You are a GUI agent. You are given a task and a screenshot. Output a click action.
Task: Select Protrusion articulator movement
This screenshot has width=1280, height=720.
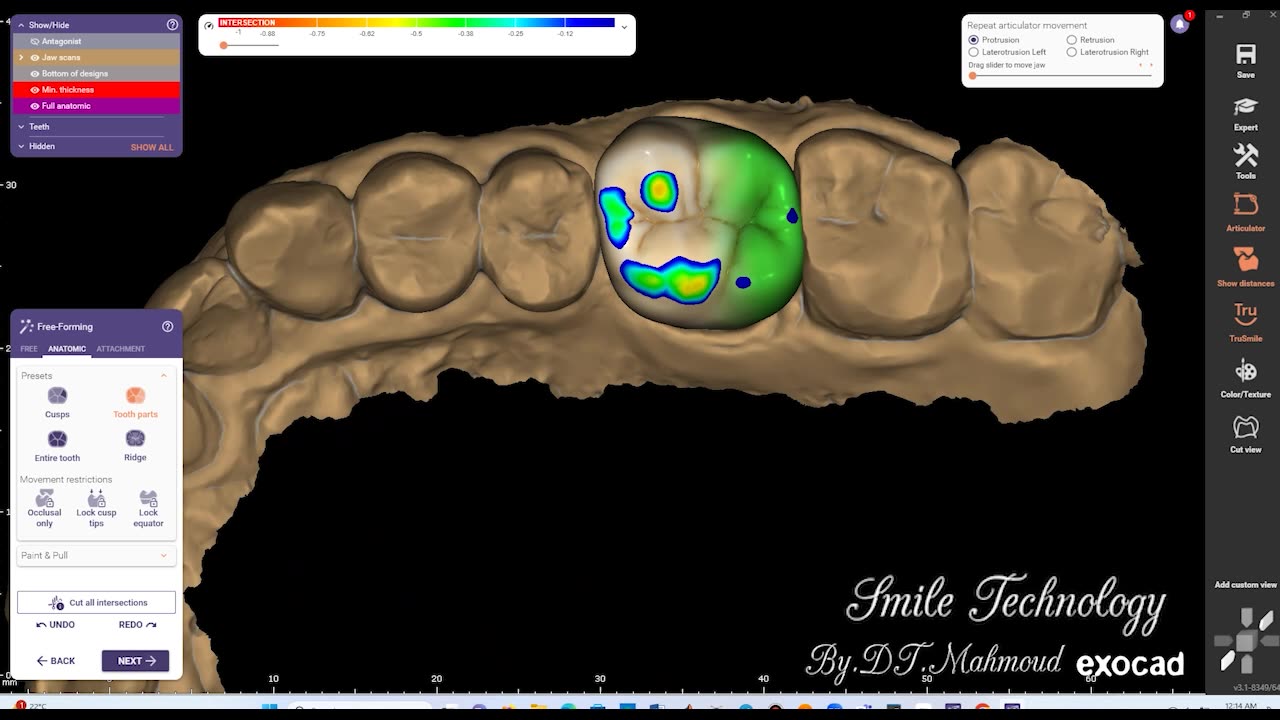(x=973, y=40)
